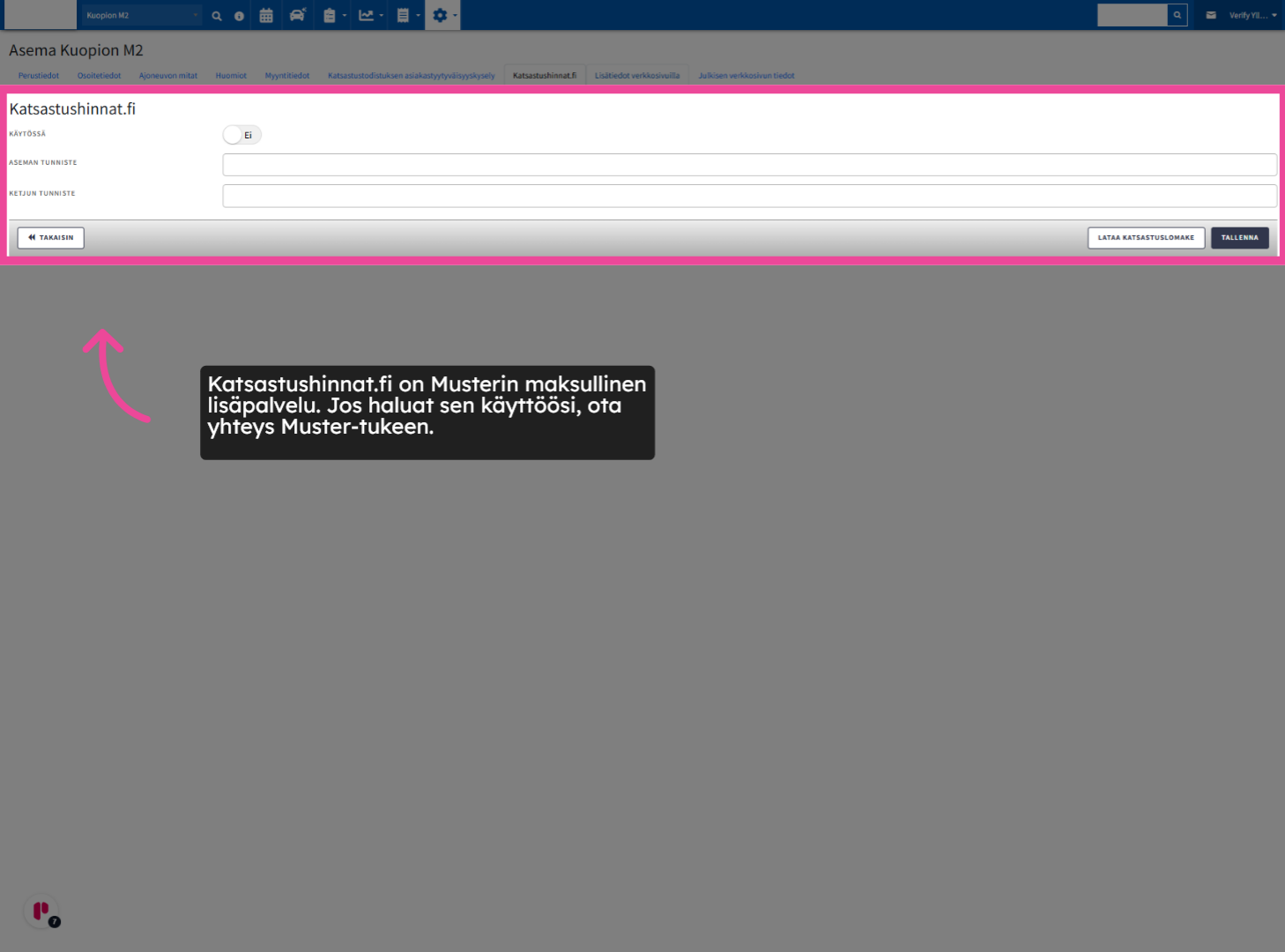
Task: Open the Ajoneuvon mitat tab
Action: click(168, 76)
